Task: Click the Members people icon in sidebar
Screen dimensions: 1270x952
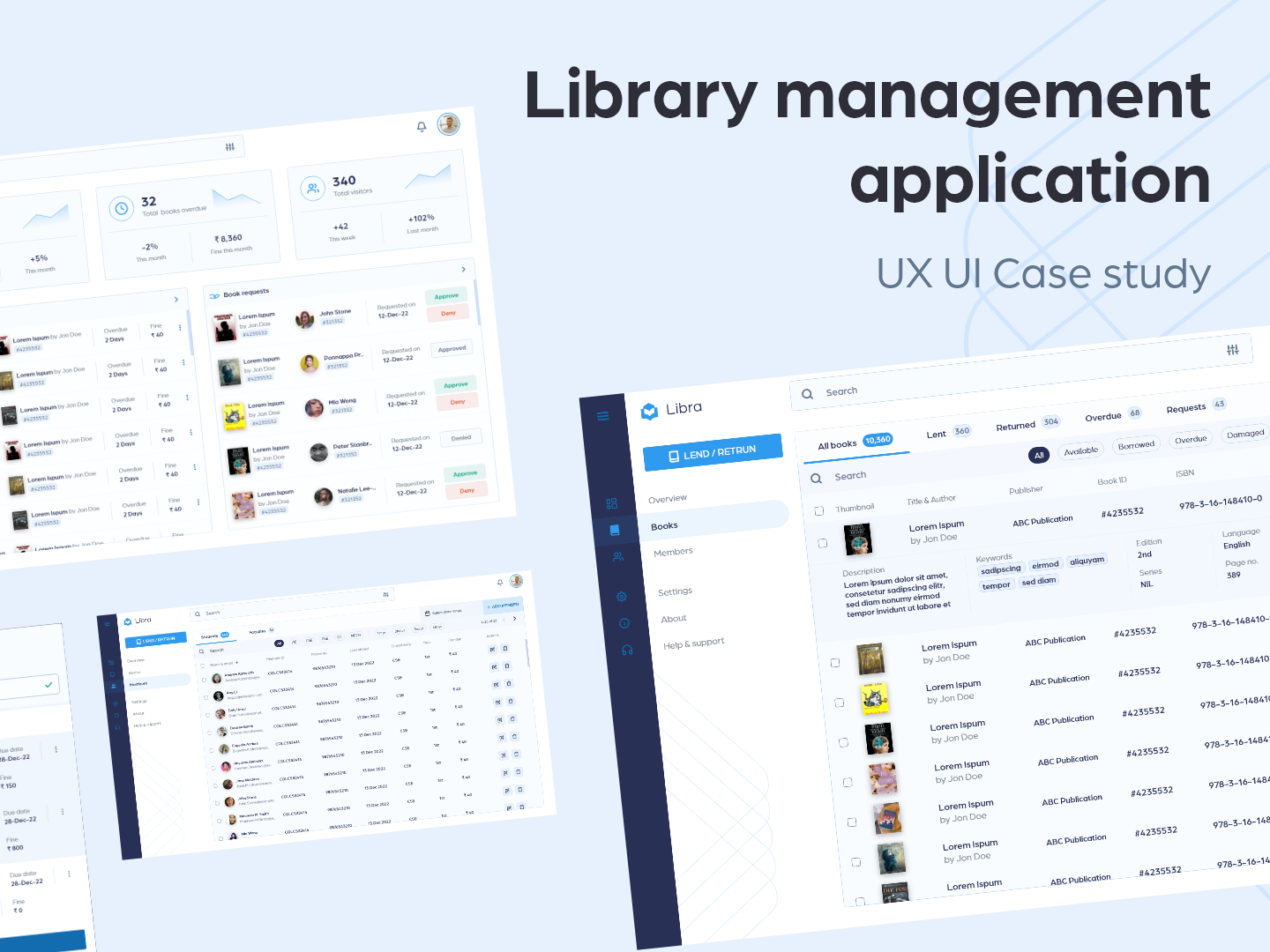Action: (x=617, y=556)
